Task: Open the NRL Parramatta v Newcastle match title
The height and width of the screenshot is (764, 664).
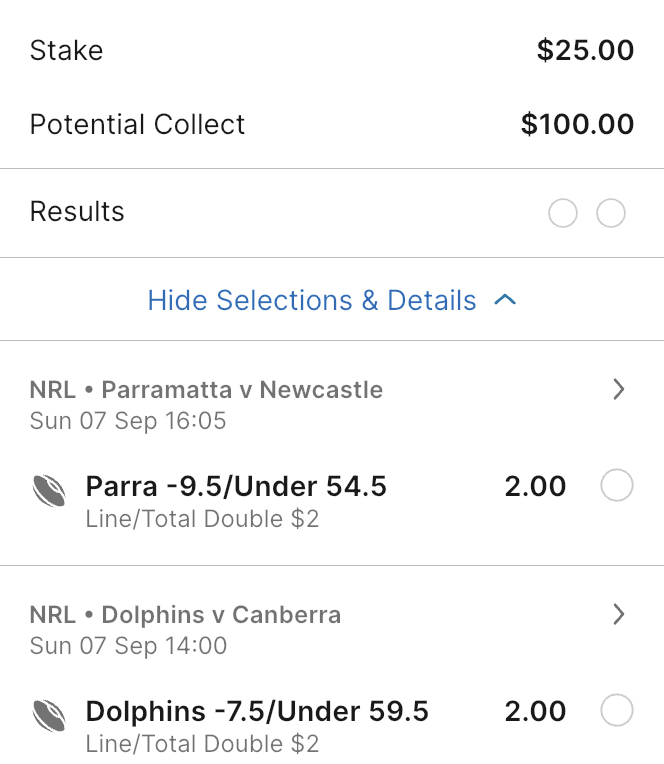Action: pyautogui.click(x=206, y=389)
